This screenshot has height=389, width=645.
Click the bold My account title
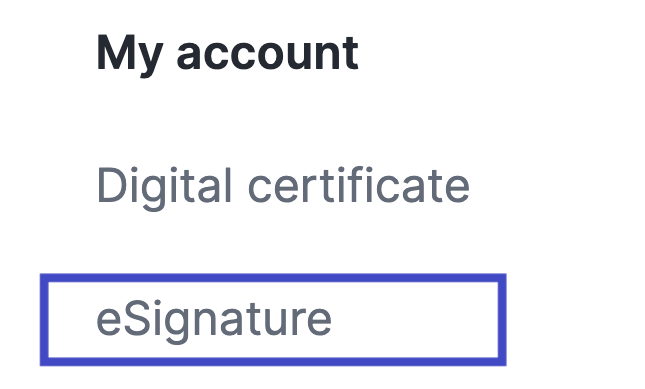[227, 54]
